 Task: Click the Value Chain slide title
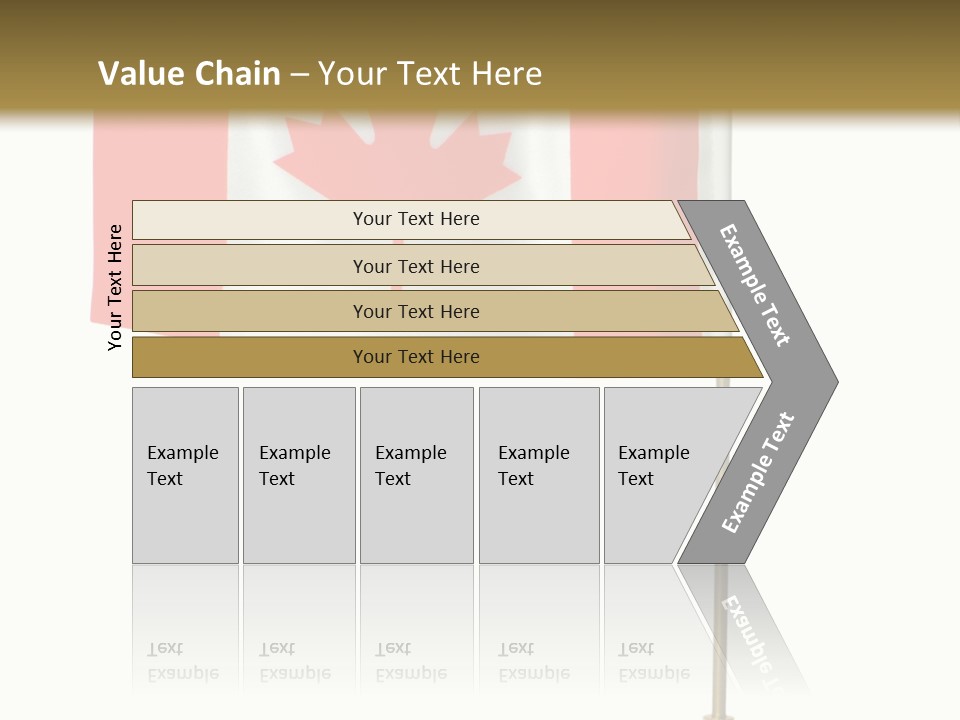[x=320, y=73]
